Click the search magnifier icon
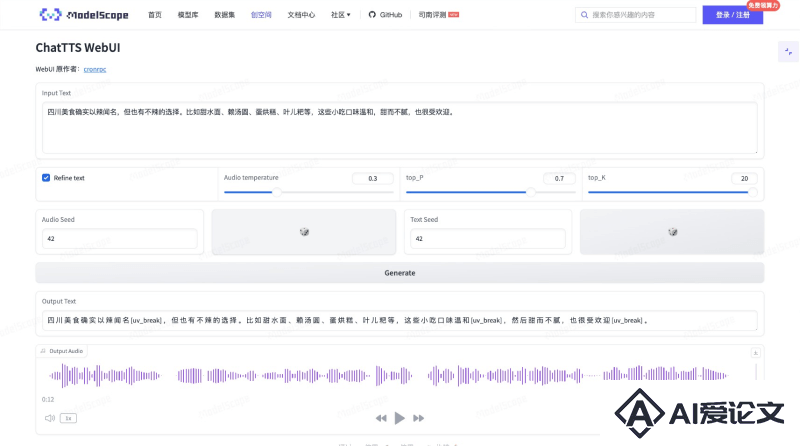Screen dimensions: 800x446 (x=584, y=15)
